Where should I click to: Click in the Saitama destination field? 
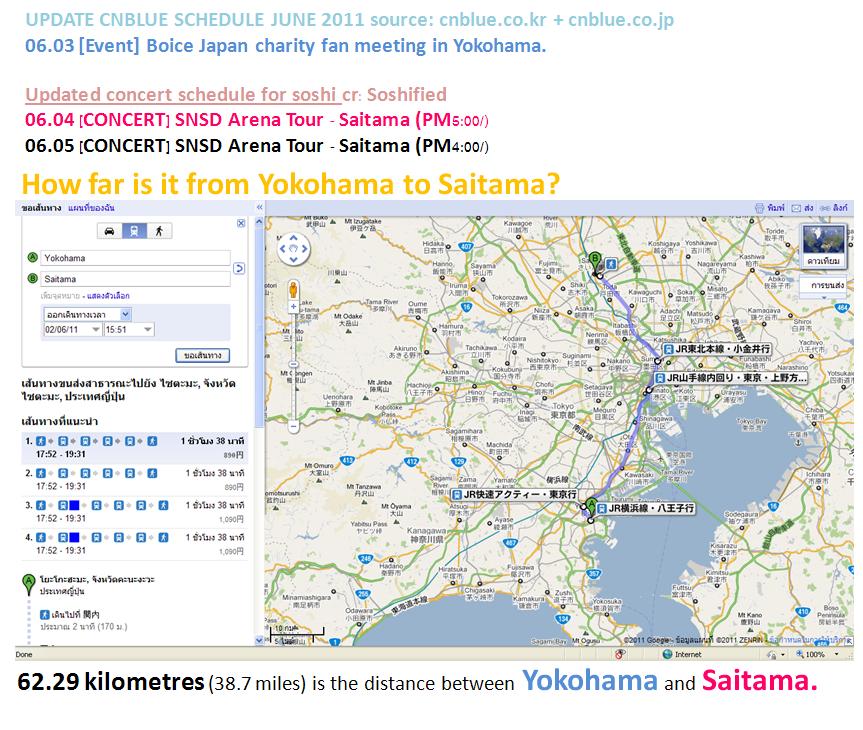136,279
